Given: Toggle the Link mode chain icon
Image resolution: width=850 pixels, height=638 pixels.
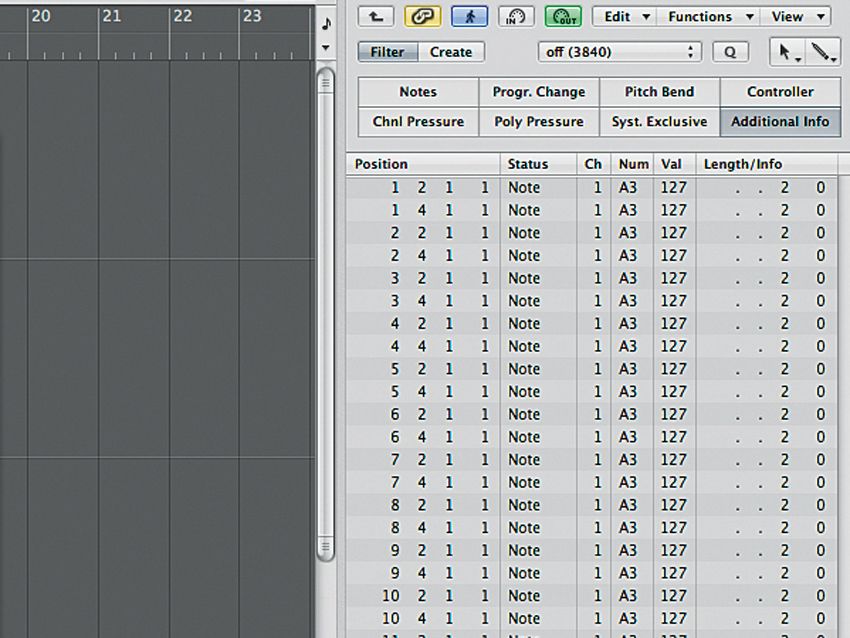Looking at the screenshot, I should pyautogui.click(x=422, y=16).
